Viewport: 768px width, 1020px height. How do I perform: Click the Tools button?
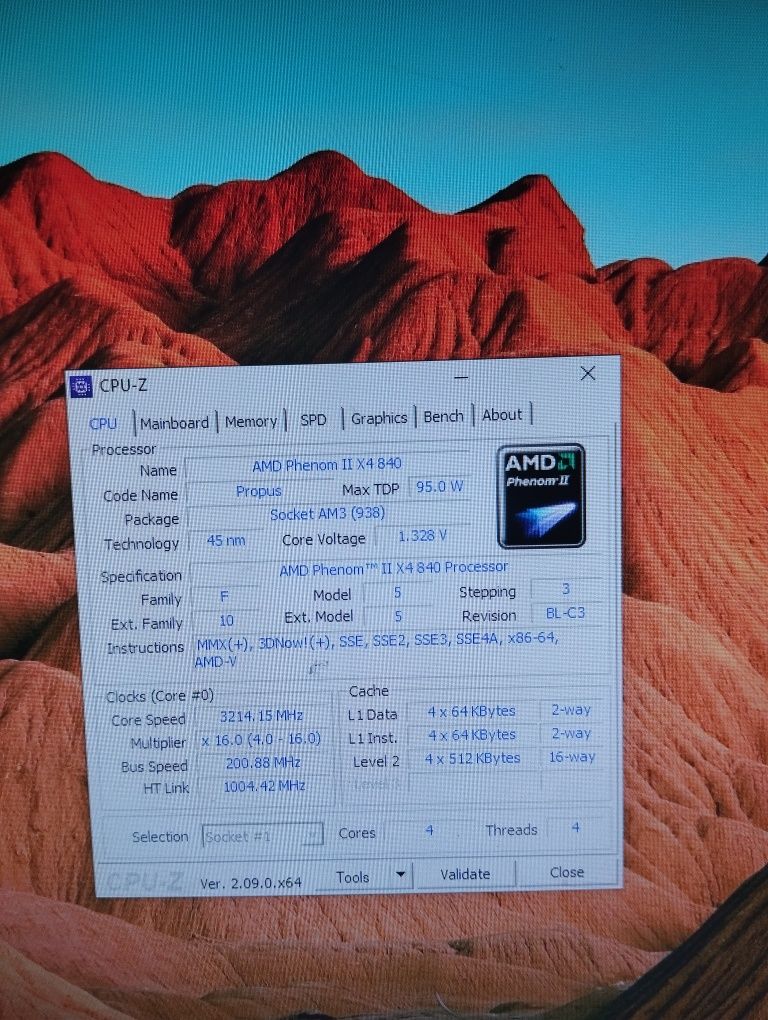pos(353,878)
